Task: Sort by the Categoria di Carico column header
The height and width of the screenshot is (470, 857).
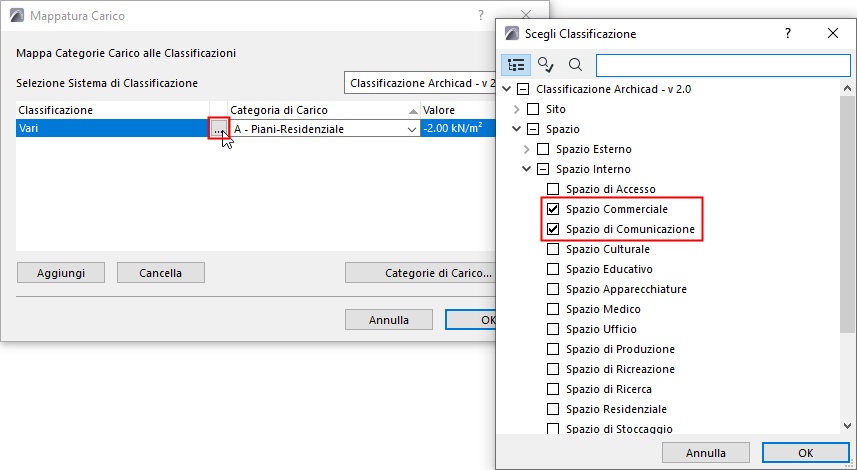Action: point(320,110)
